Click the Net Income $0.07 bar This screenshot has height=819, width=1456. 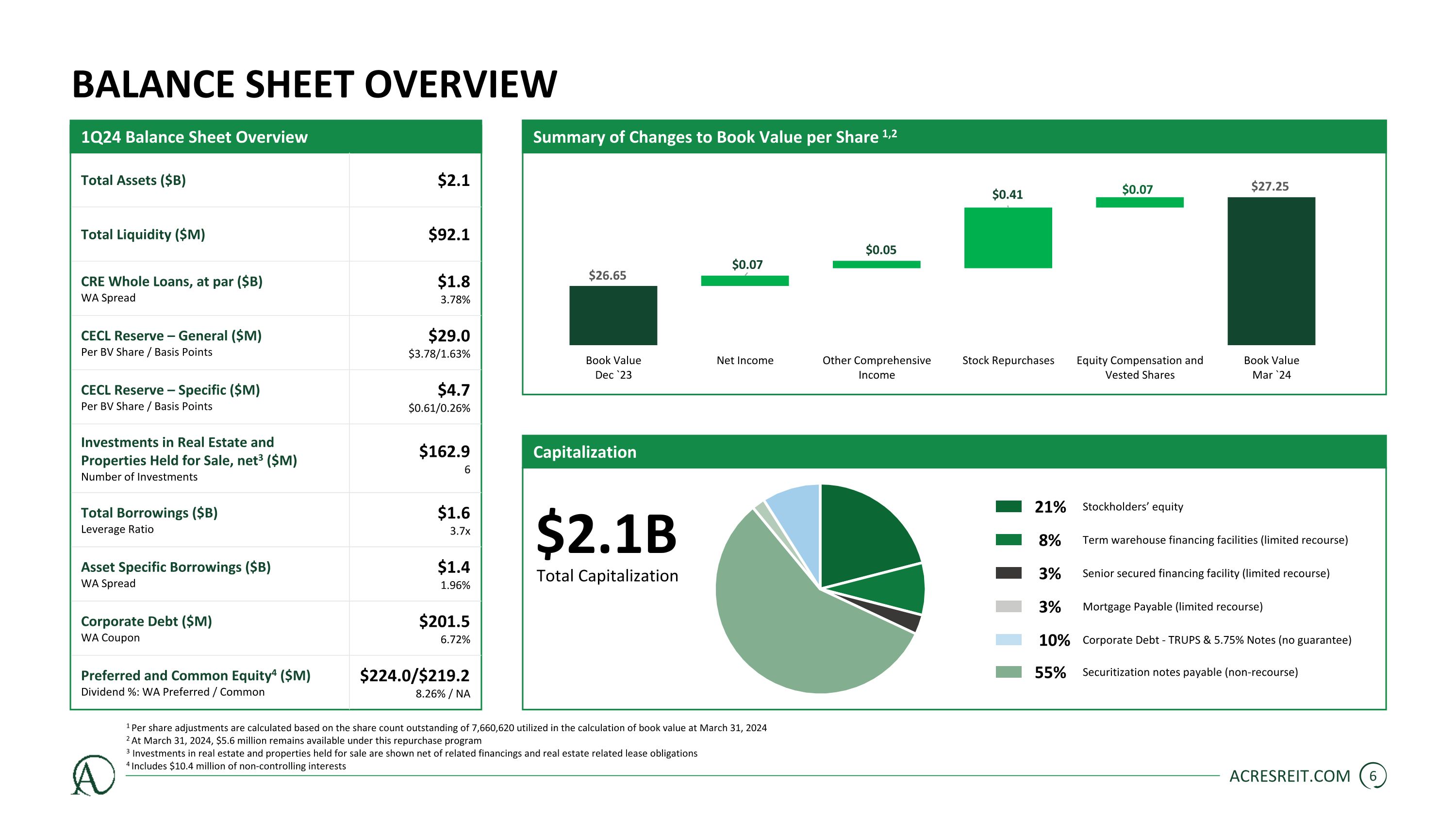tap(745, 281)
